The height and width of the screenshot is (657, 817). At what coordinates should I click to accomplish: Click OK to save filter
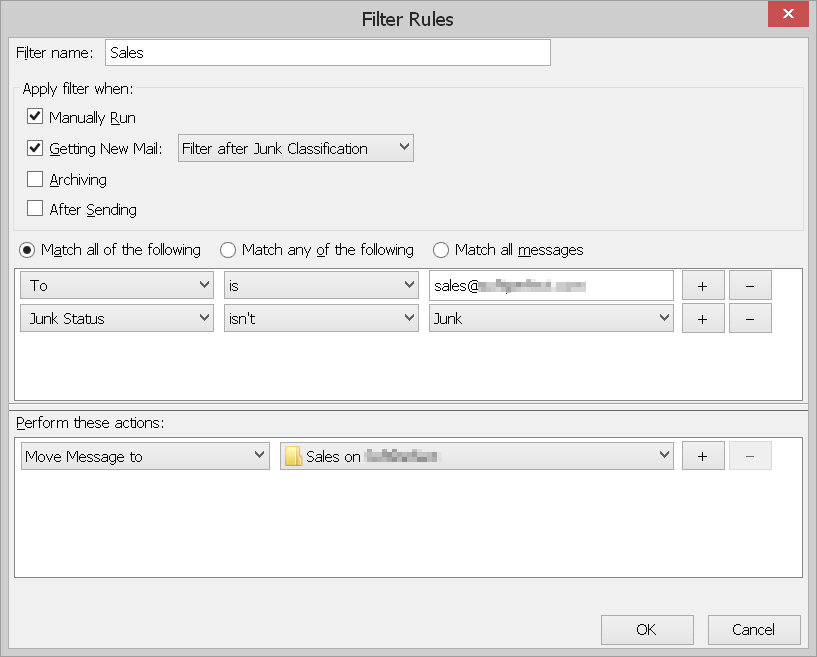(x=647, y=630)
